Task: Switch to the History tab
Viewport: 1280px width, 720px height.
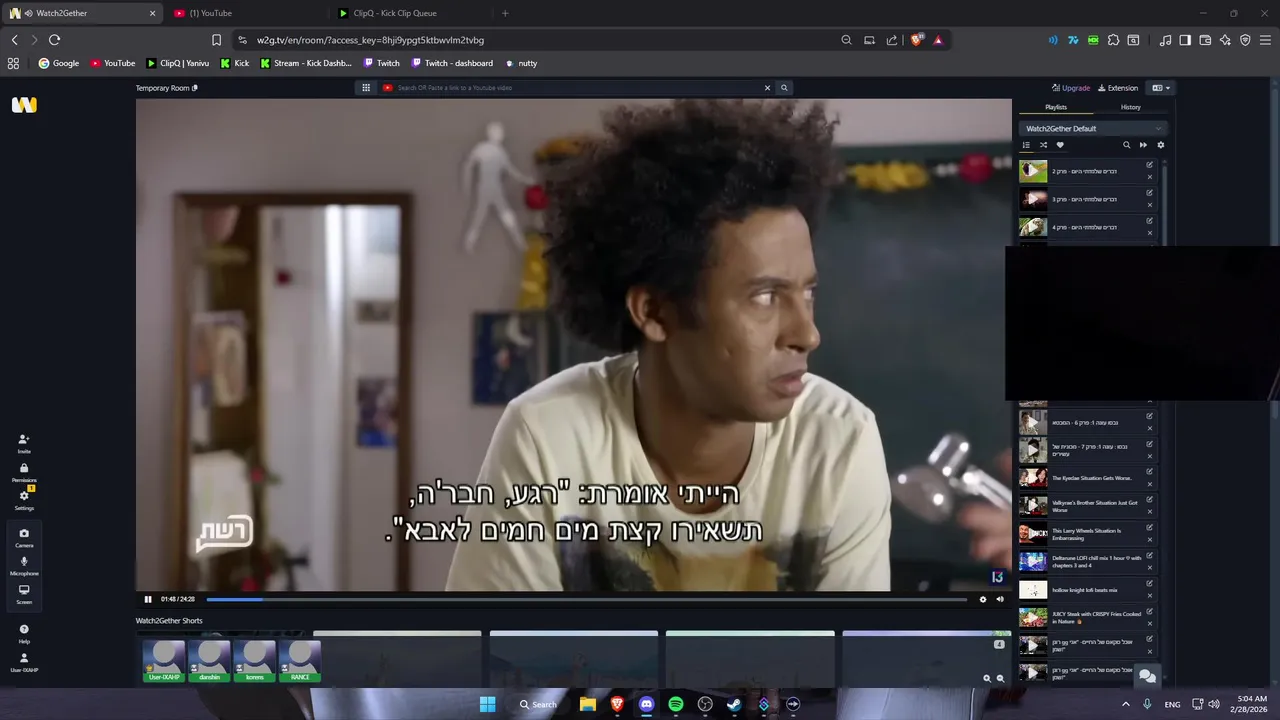Action: click(1130, 107)
